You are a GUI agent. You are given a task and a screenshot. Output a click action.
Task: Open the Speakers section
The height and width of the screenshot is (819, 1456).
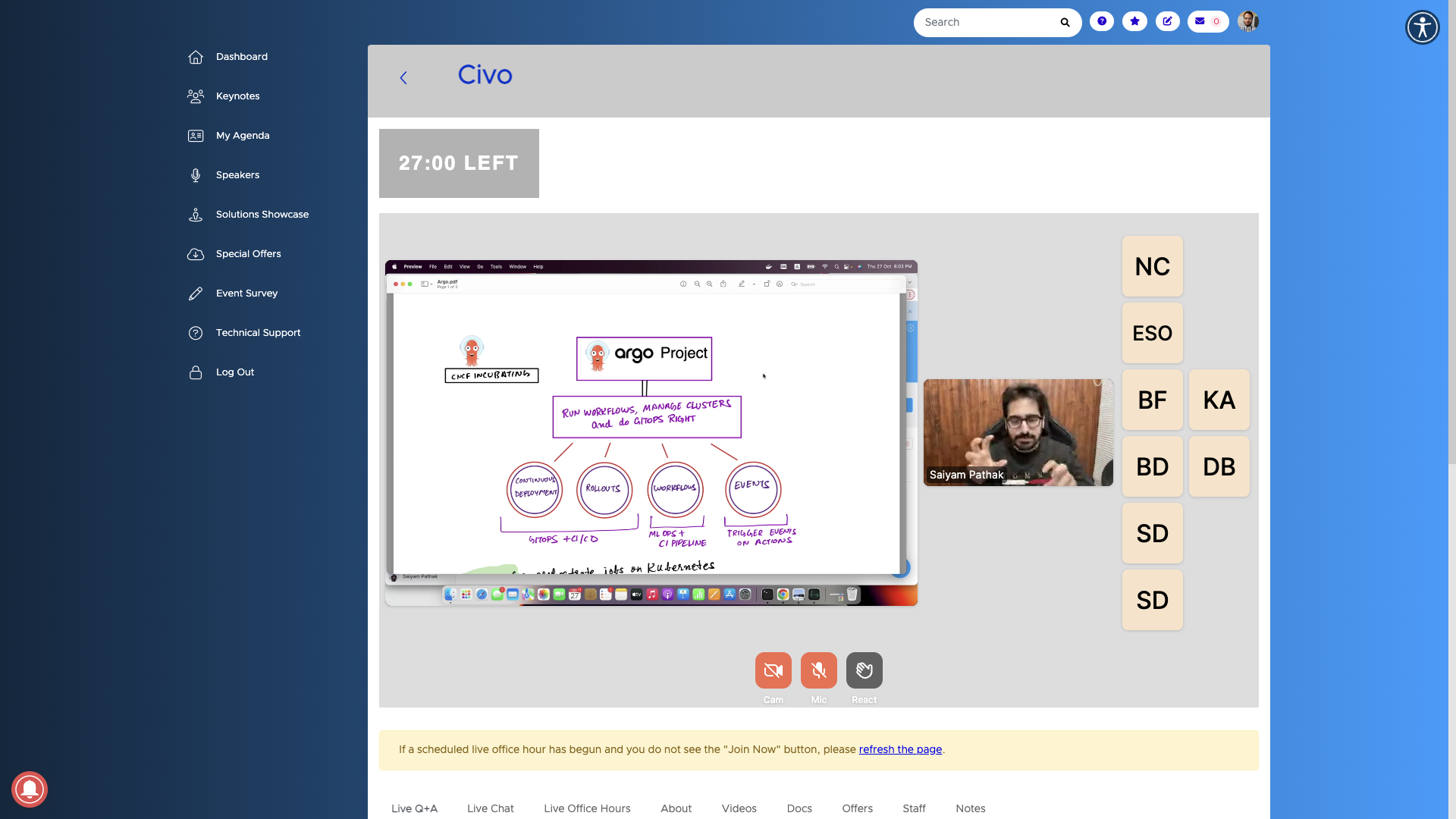coord(237,174)
